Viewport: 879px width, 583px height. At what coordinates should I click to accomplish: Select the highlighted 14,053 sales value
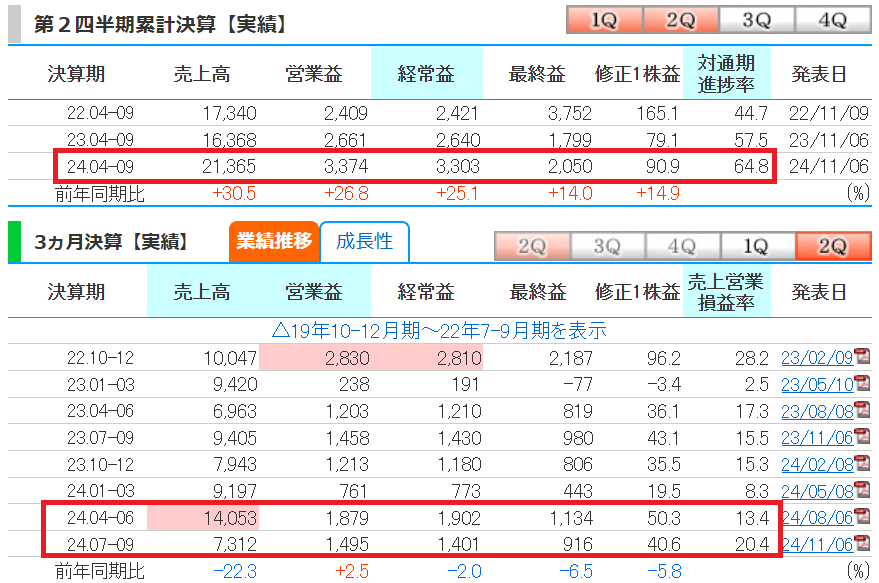(230, 518)
